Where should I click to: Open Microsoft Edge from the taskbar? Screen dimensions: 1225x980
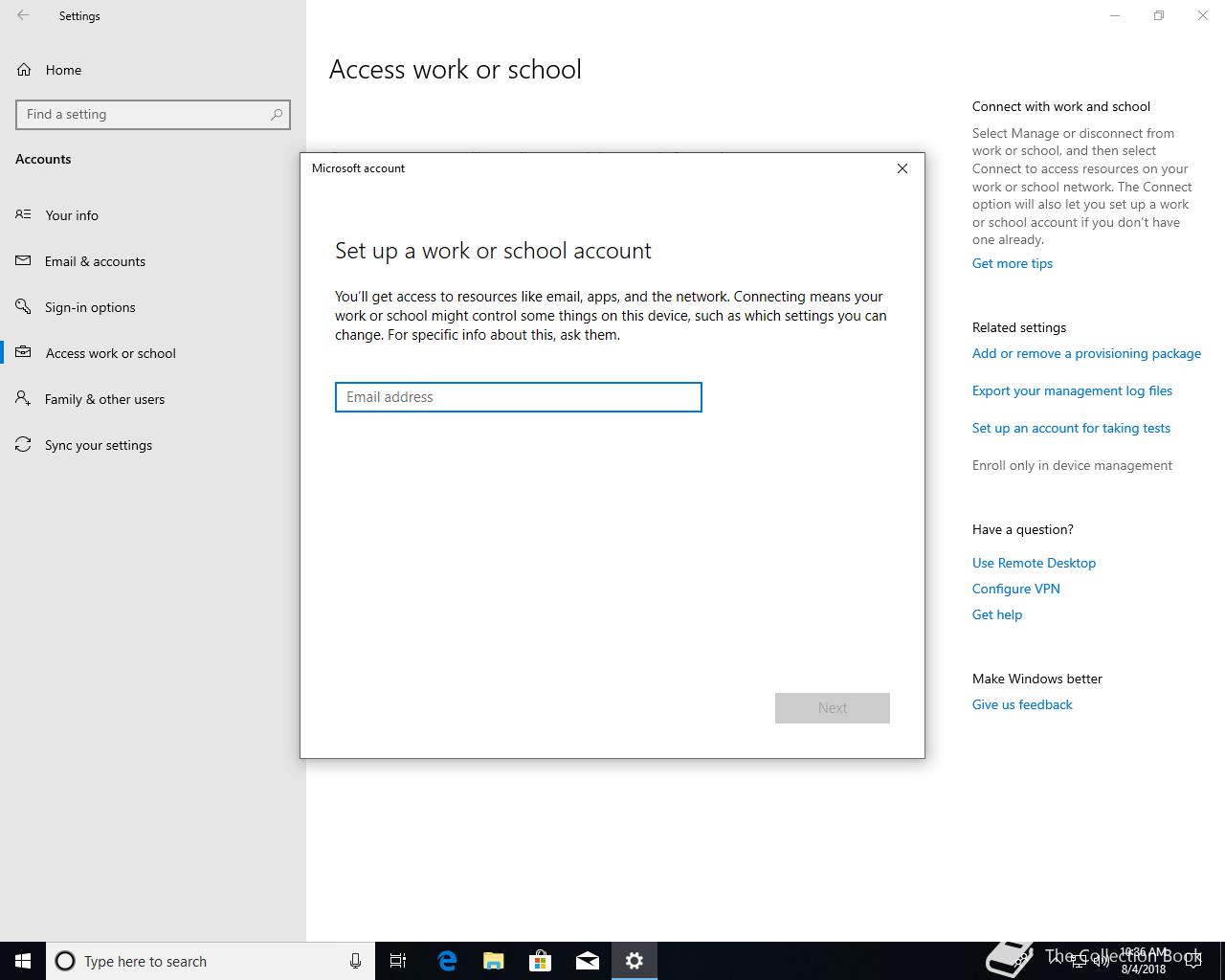coord(447,961)
